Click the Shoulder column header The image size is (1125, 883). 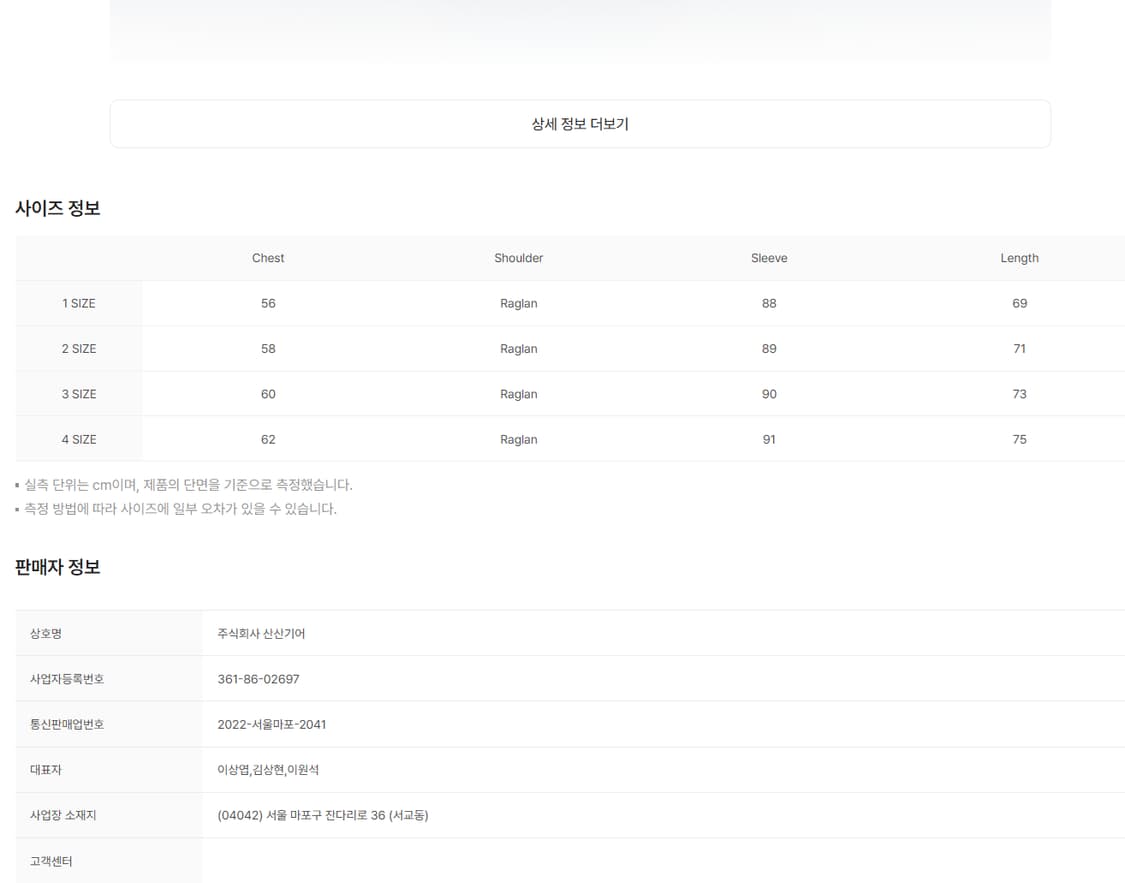(x=518, y=258)
